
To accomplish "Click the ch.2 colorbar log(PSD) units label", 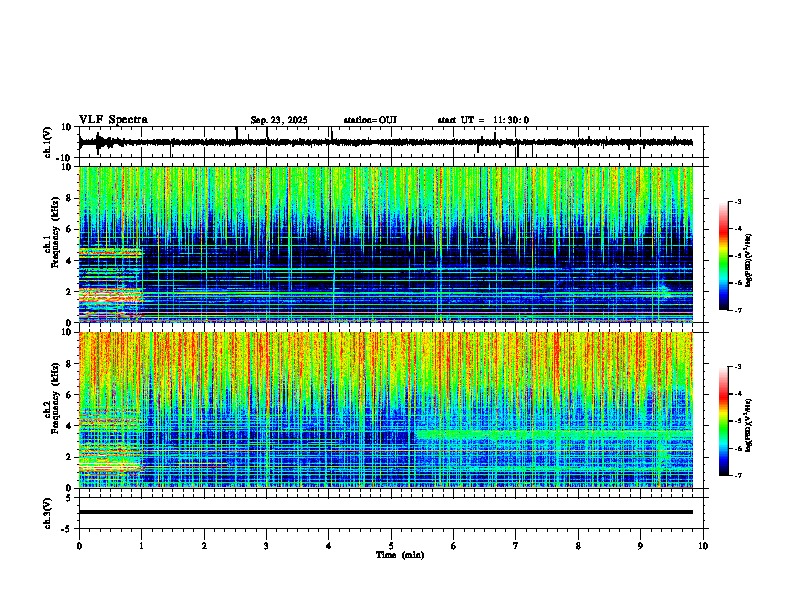I will tap(749, 425).
